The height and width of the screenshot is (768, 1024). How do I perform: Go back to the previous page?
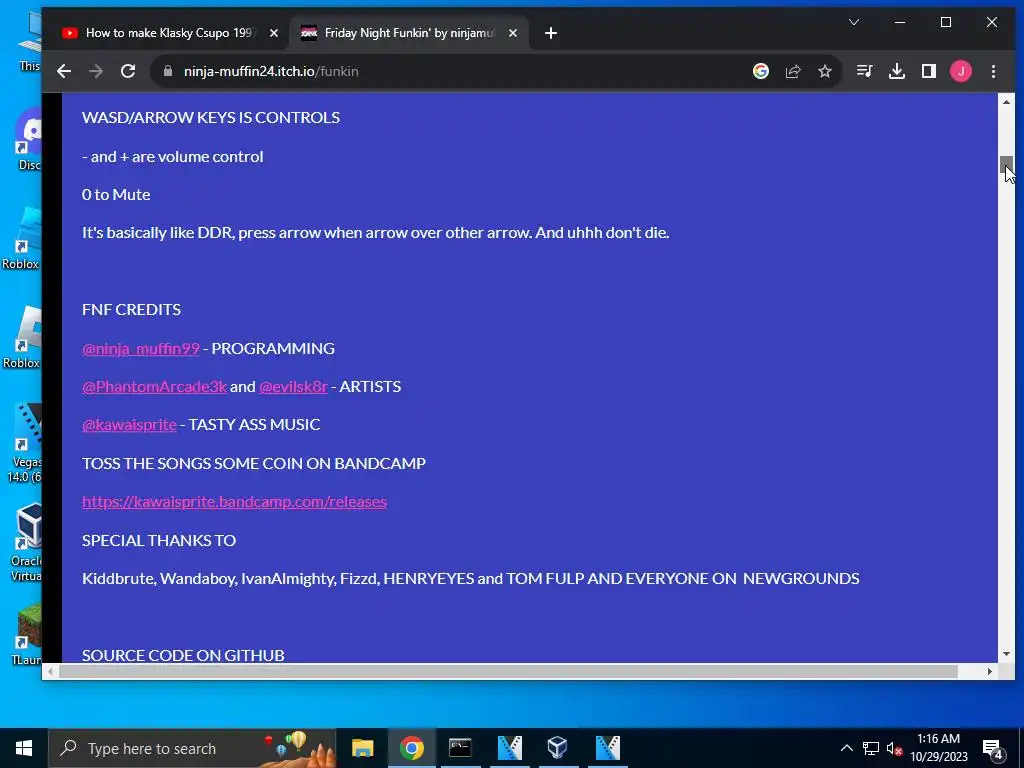[x=64, y=71]
